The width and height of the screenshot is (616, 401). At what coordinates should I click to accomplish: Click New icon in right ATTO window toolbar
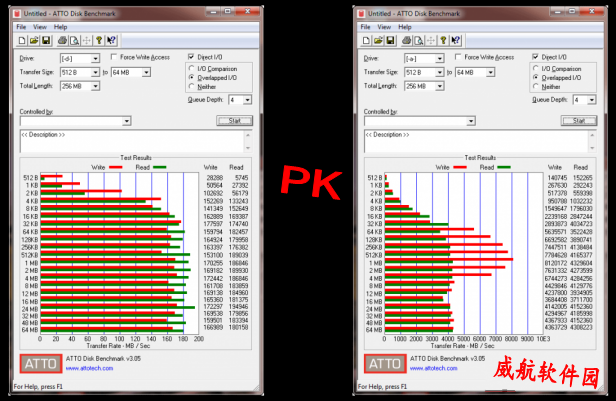(366, 40)
